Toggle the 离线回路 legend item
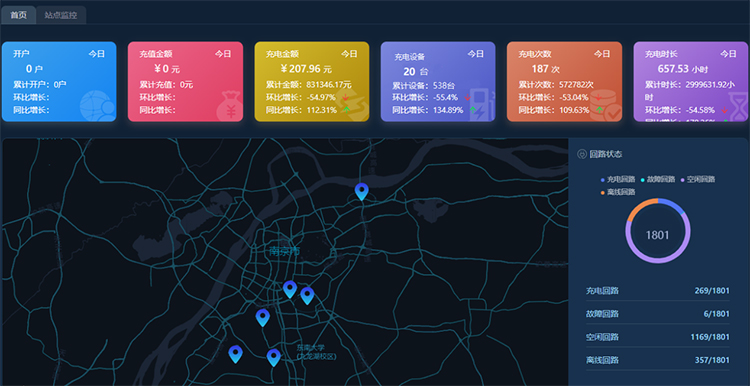Viewport: 750px width, 386px height. click(x=618, y=192)
